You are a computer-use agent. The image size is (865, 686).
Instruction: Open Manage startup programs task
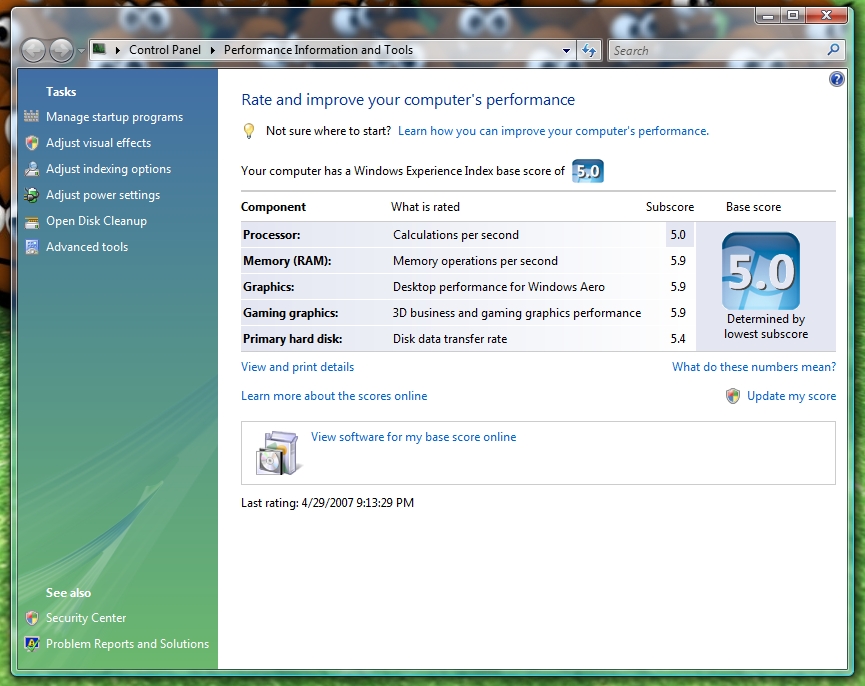[x=114, y=117]
